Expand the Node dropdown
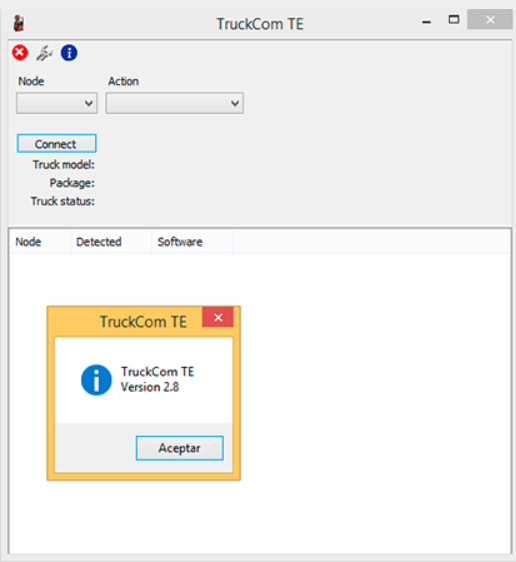Viewport: 516px width, 562px height. point(57,103)
